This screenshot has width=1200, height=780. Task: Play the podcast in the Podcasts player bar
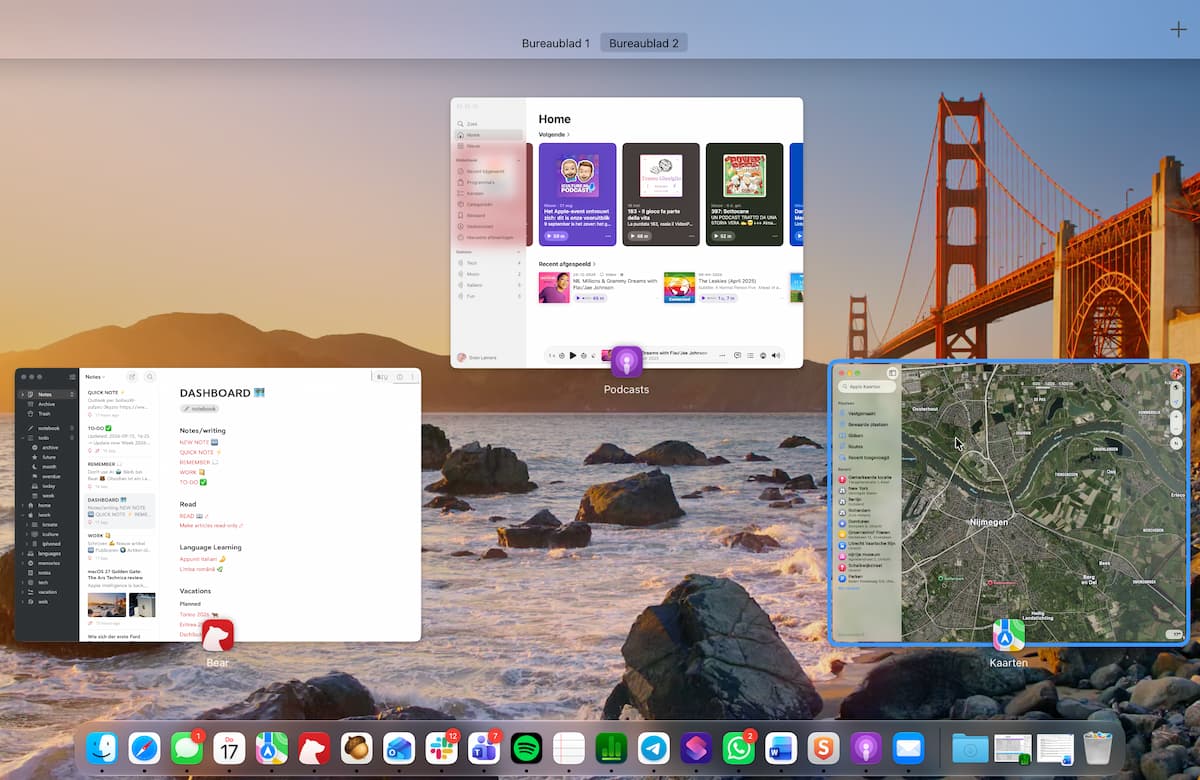click(x=573, y=355)
